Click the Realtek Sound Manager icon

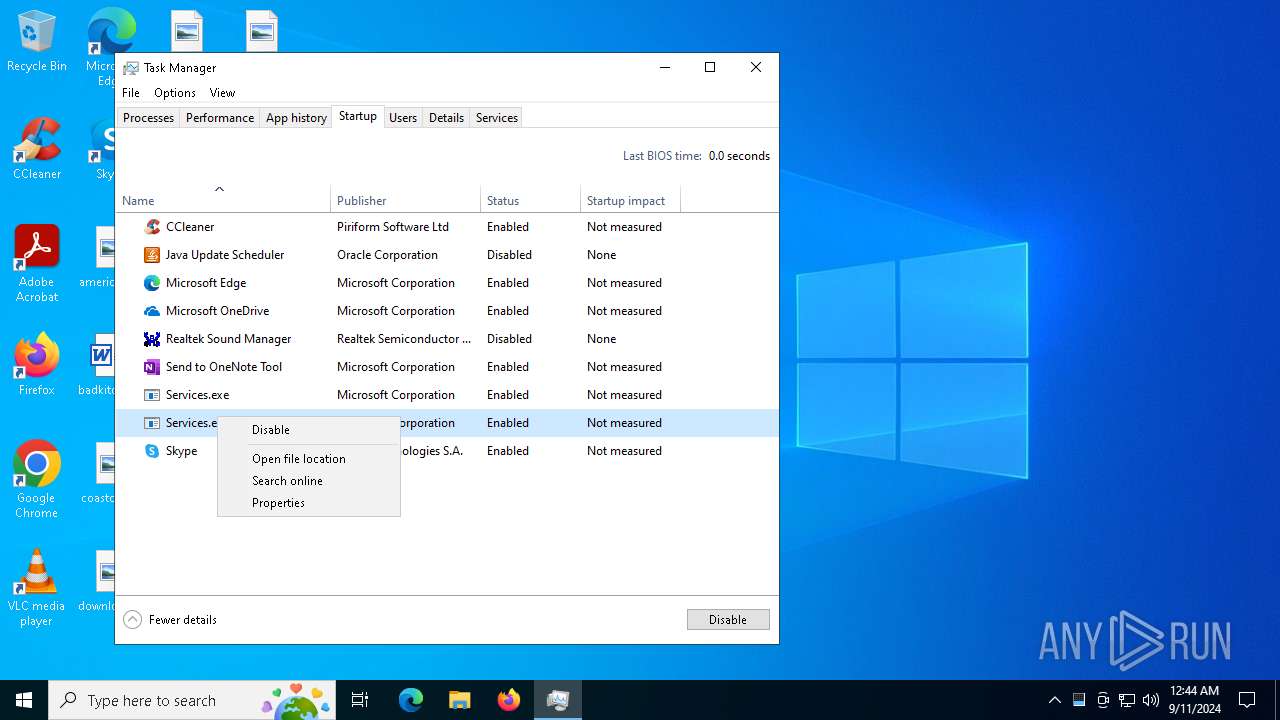tap(152, 339)
